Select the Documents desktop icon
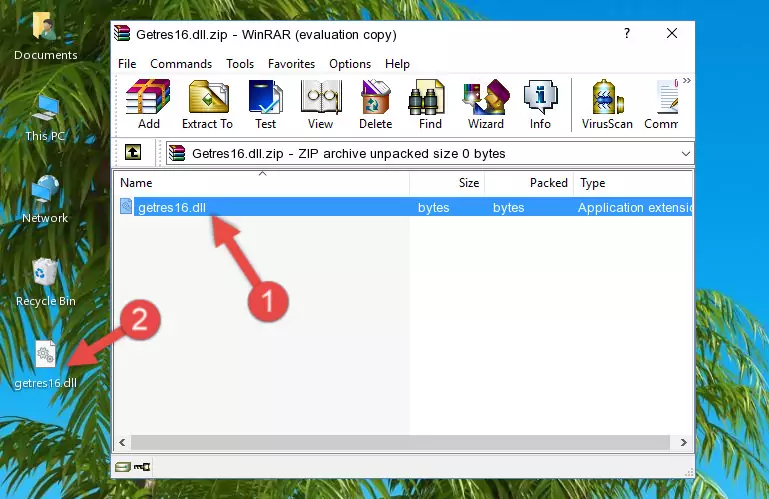 pyautogui.click(x=45, y=36)
